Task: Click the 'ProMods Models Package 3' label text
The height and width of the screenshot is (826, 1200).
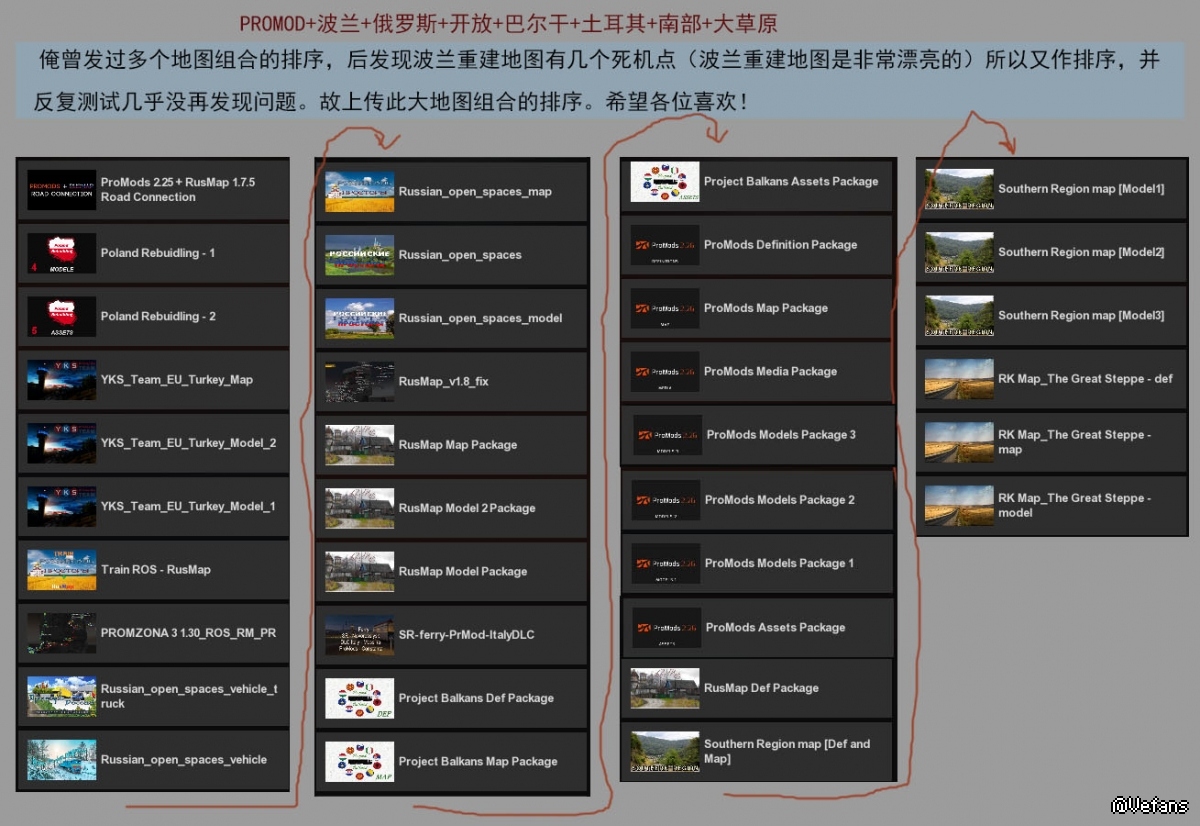Action: (x=782, y=435)
